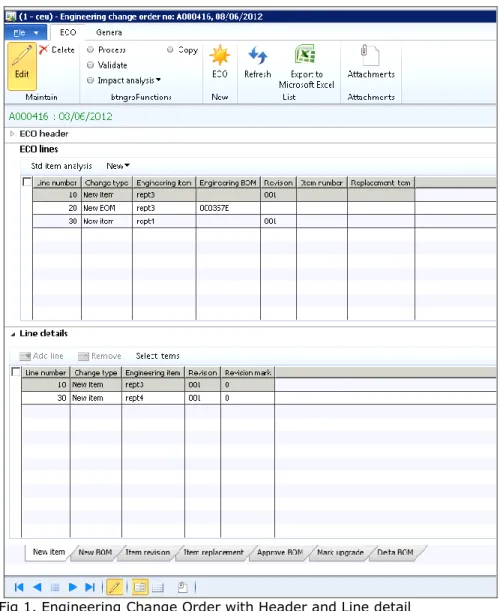Sort ECO lines by Change type column header
This screenshot has width=500, height=611.
coord(107,183)
